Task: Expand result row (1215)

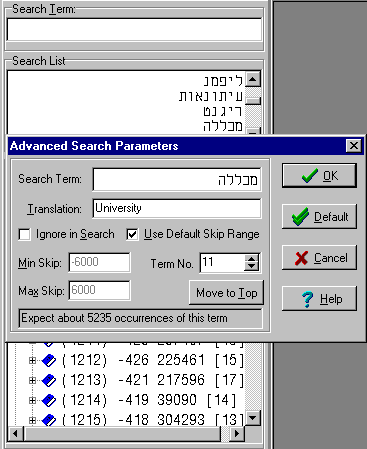Action: tap(32, 420)
